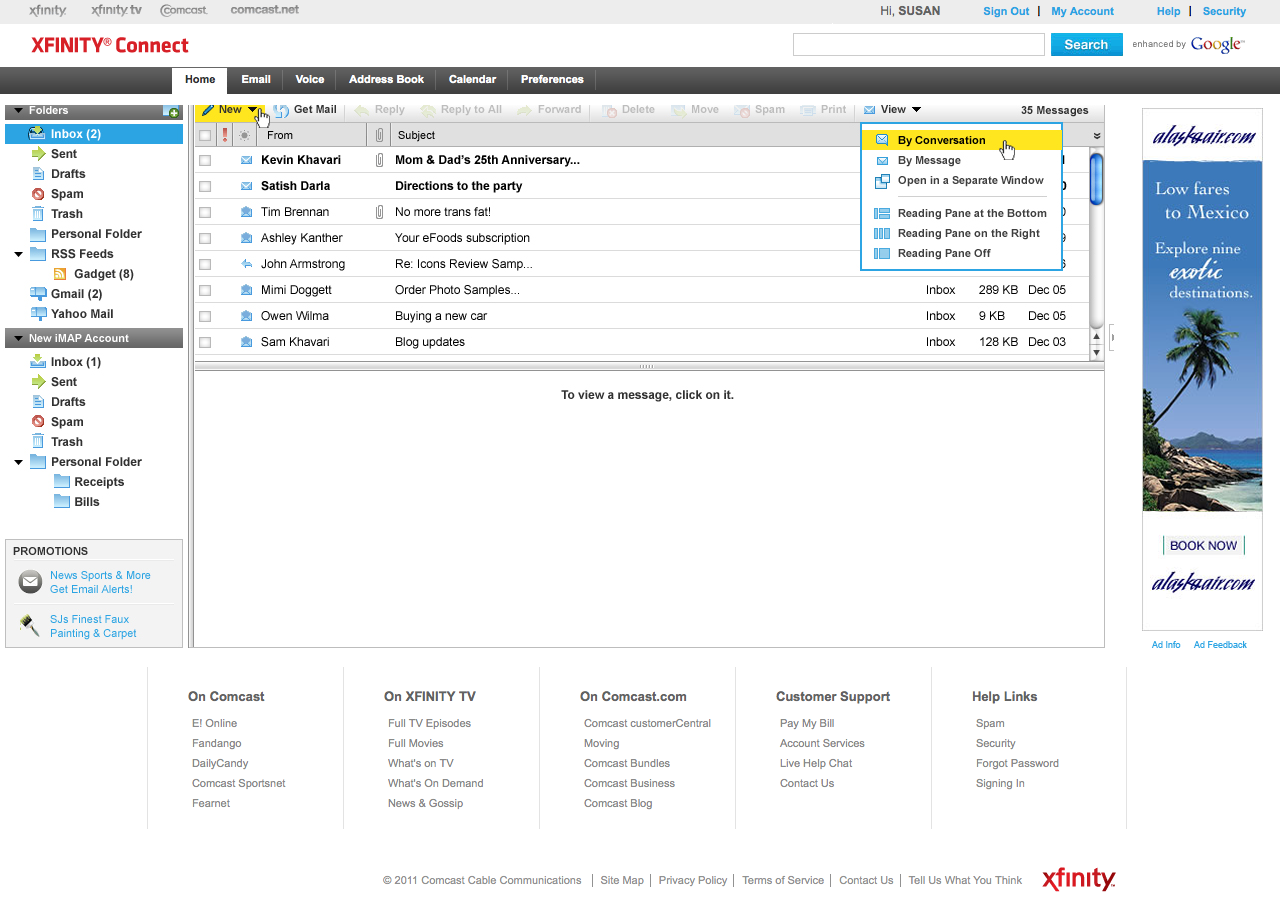Open the Calendar tab
The height and width of the screenshot is (900, 1280).
472,80
